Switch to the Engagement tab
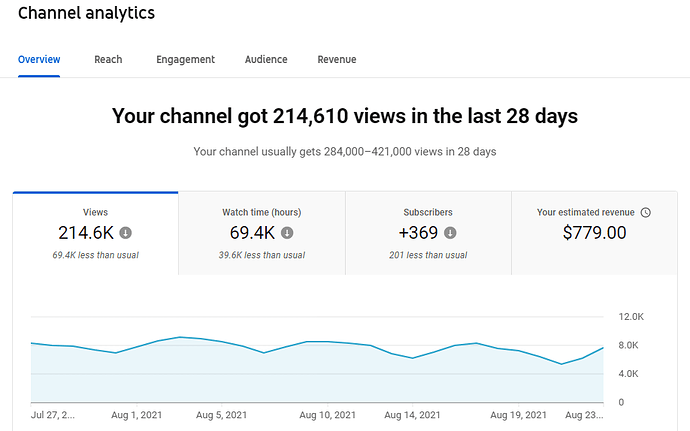 (185, 59)
